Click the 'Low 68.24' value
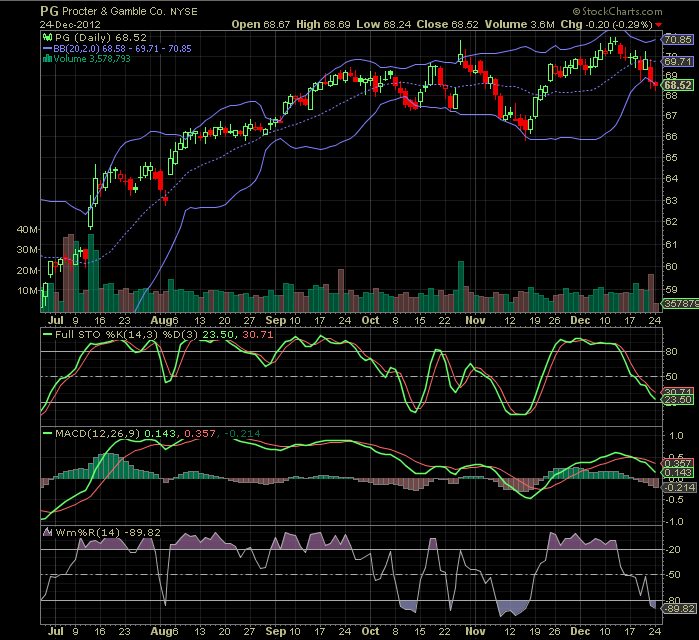Image resolution: width=699 pixels, height=640 pixels. [x=384, y=25]
